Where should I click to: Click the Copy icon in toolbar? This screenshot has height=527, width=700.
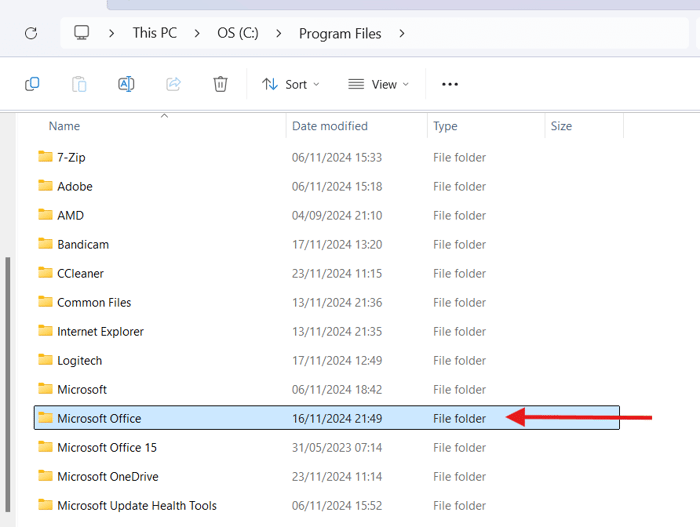tap(32, 84)
